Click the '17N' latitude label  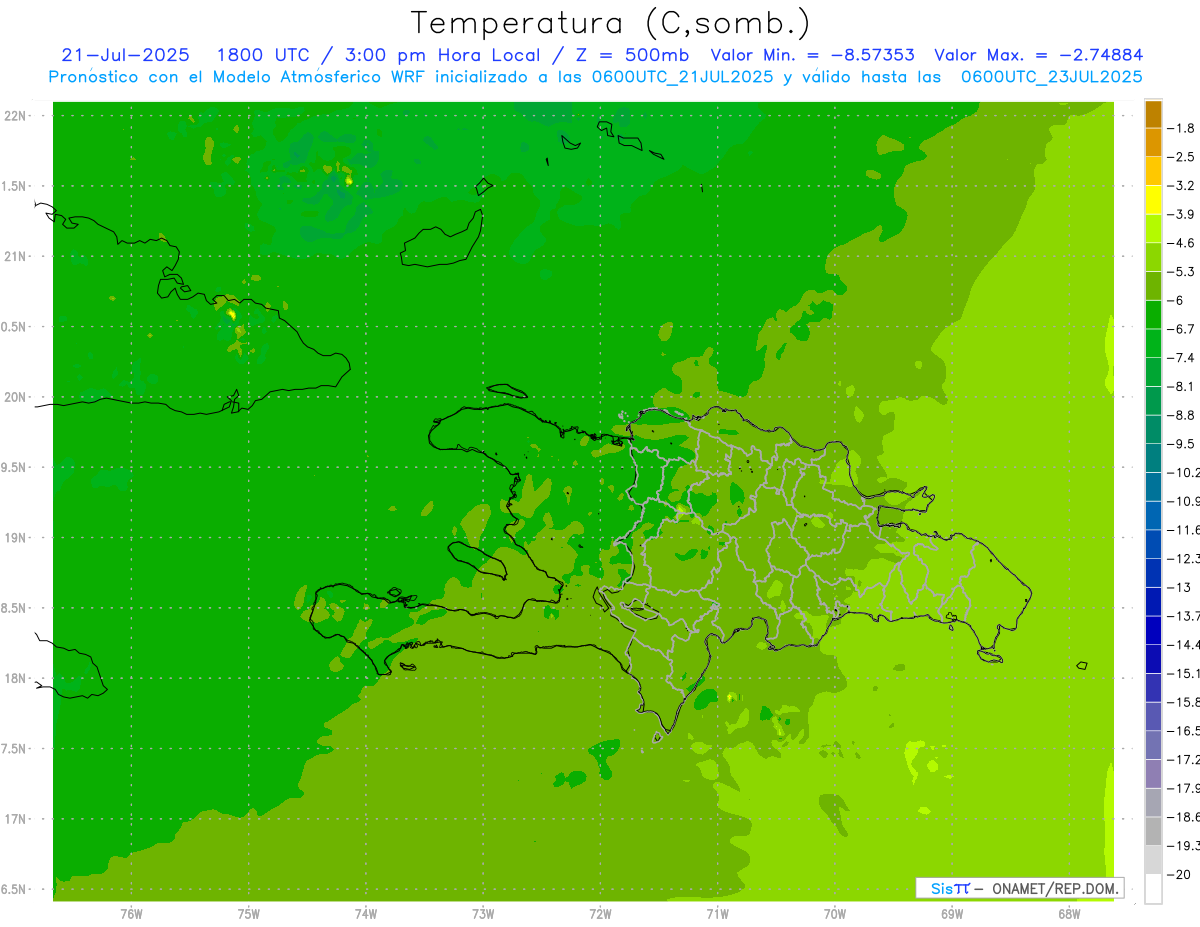point(15,819)
